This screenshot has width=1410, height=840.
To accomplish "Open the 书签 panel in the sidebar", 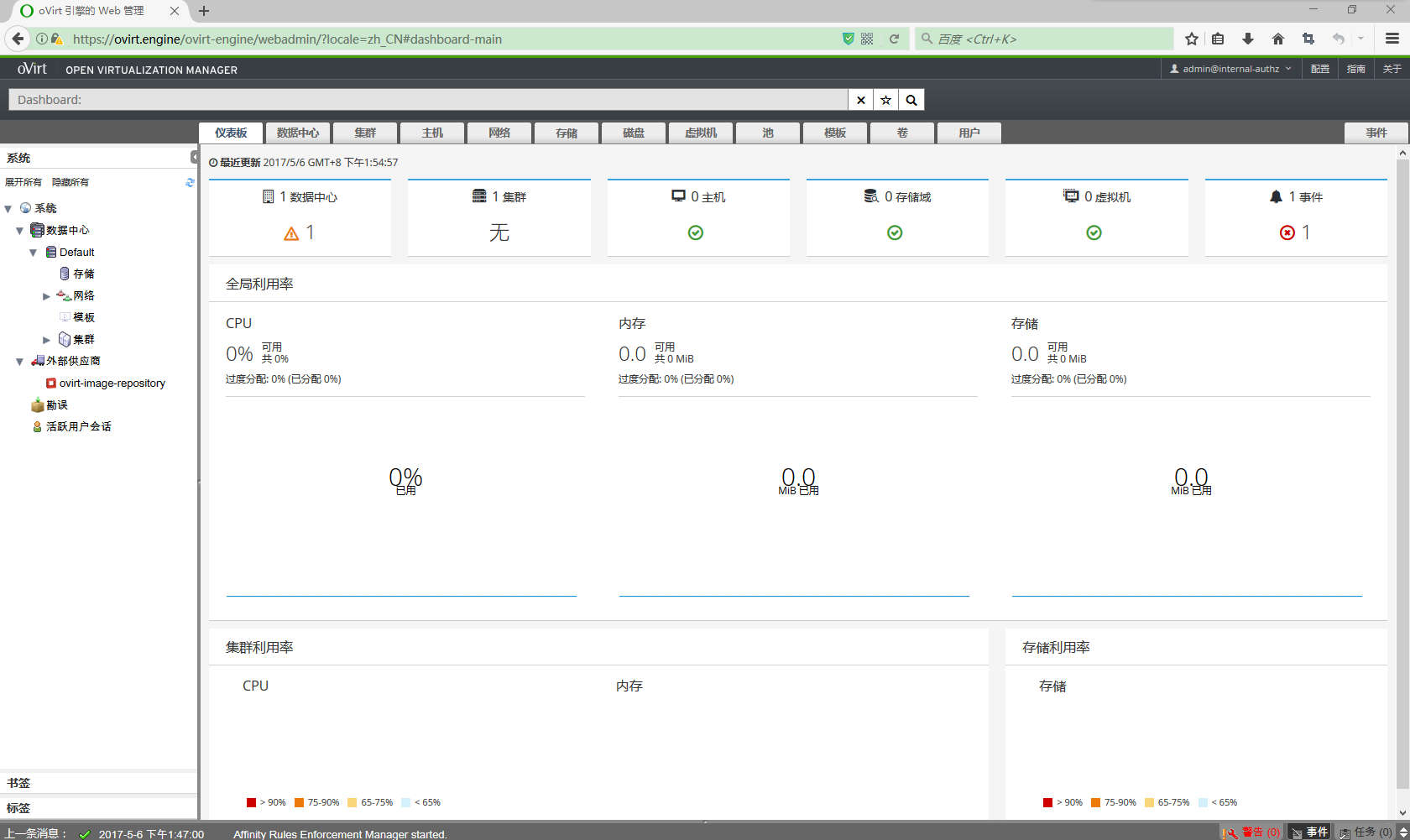I will point(98,783).
